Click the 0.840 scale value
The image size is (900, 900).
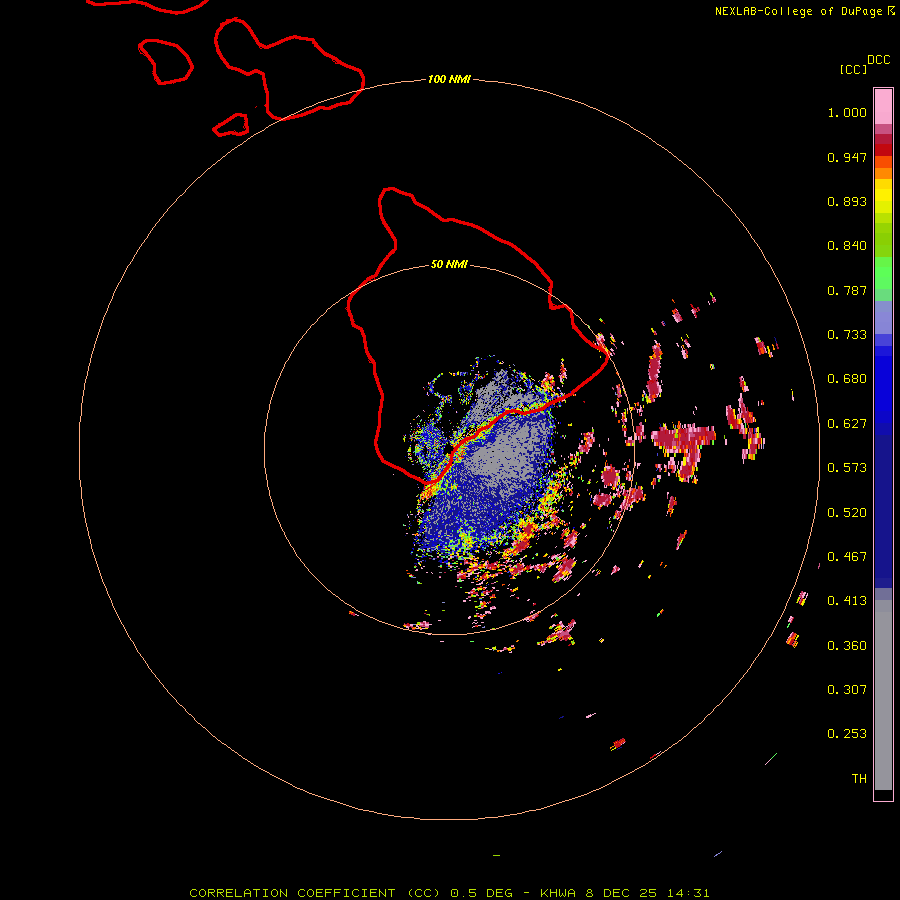pyautogui.click(x=847, y=246)
